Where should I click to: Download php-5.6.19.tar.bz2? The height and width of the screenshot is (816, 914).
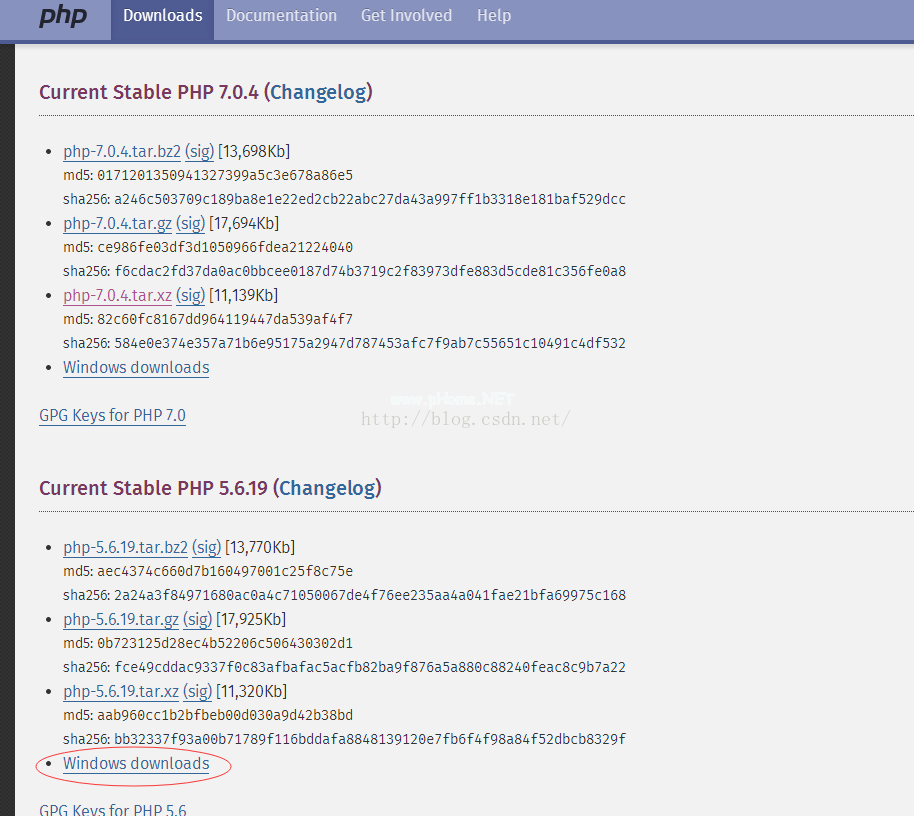pyautogui.click(x=125, y=548)
